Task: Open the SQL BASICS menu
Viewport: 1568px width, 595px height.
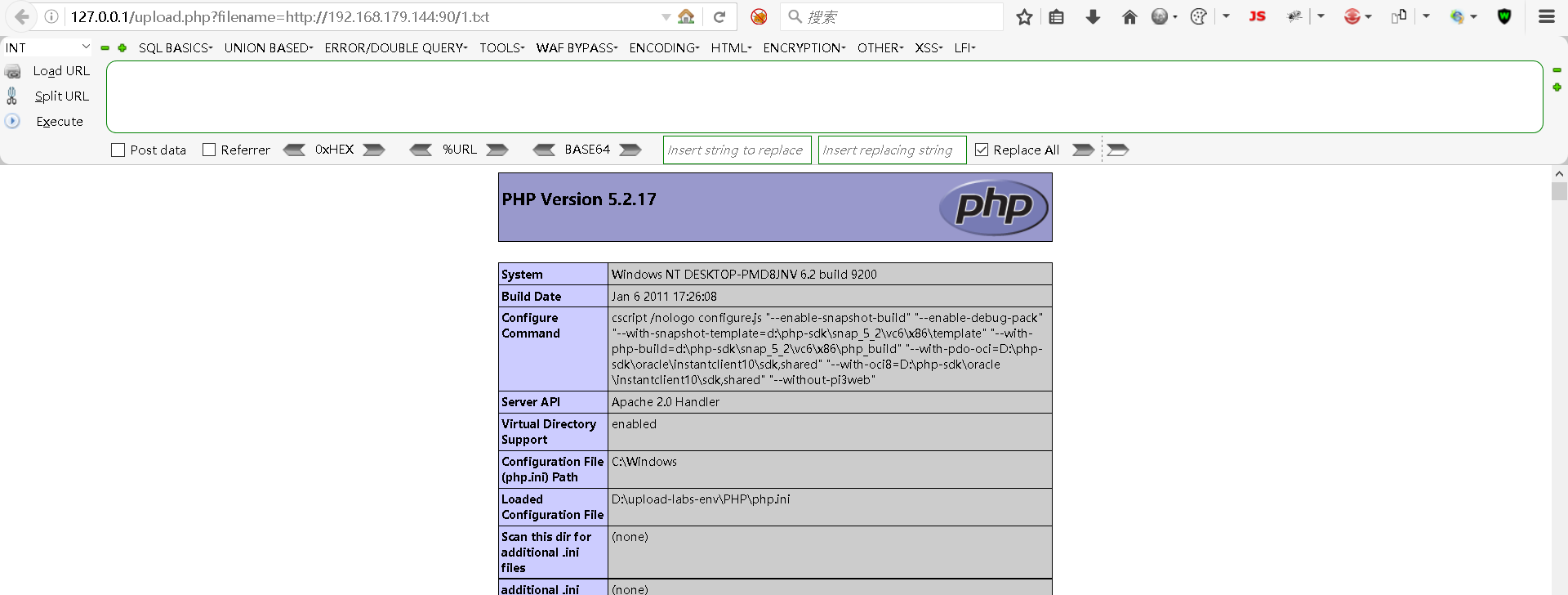Action: 176,47
